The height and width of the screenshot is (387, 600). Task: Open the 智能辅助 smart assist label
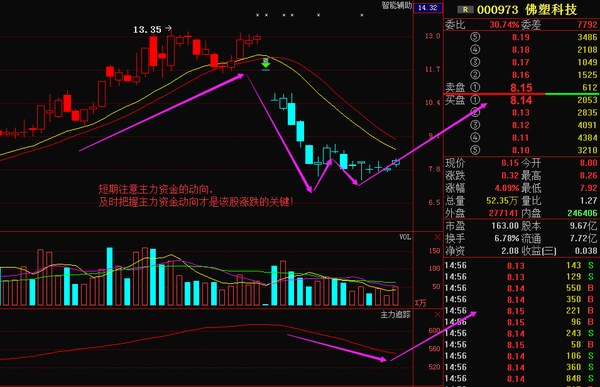coord(397,5)
